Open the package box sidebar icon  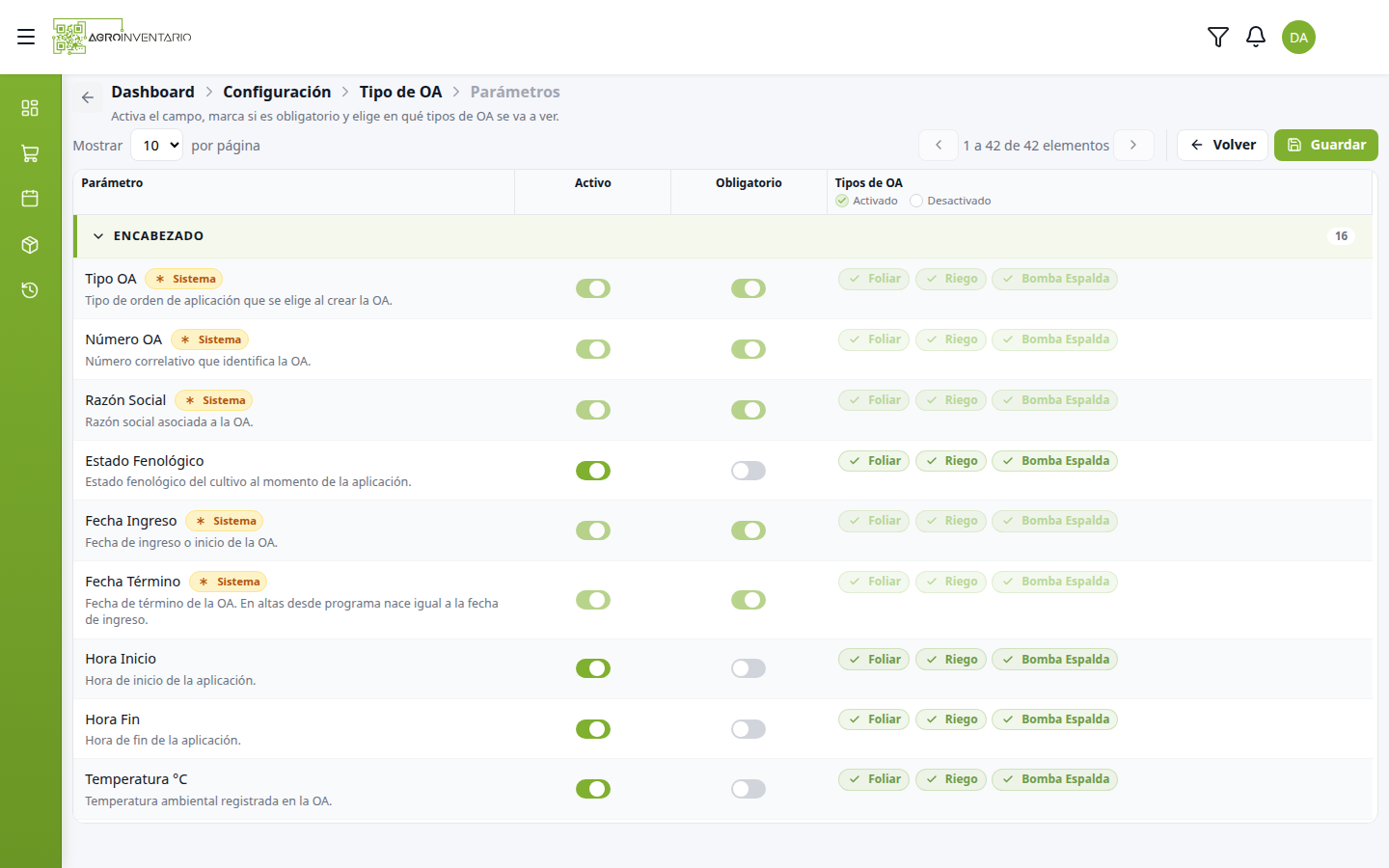(x=30, y=245)
